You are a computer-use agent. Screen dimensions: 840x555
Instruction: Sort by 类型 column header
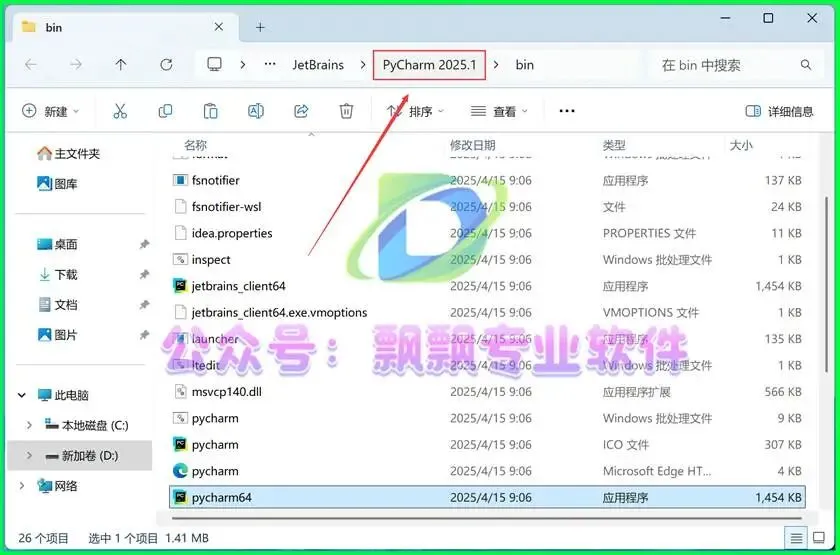pyautogui.click(x=614, y=145)
